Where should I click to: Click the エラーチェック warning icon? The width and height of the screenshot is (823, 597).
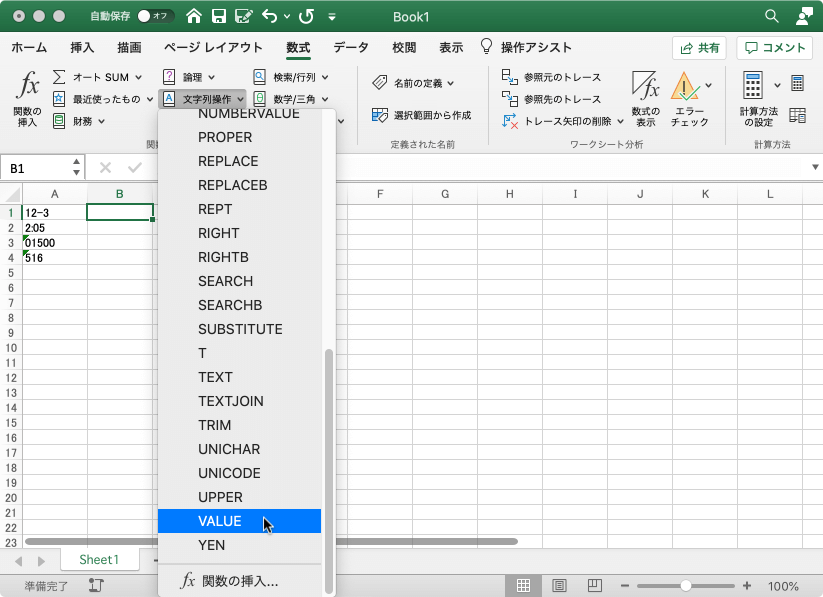[x=685, y=86]
